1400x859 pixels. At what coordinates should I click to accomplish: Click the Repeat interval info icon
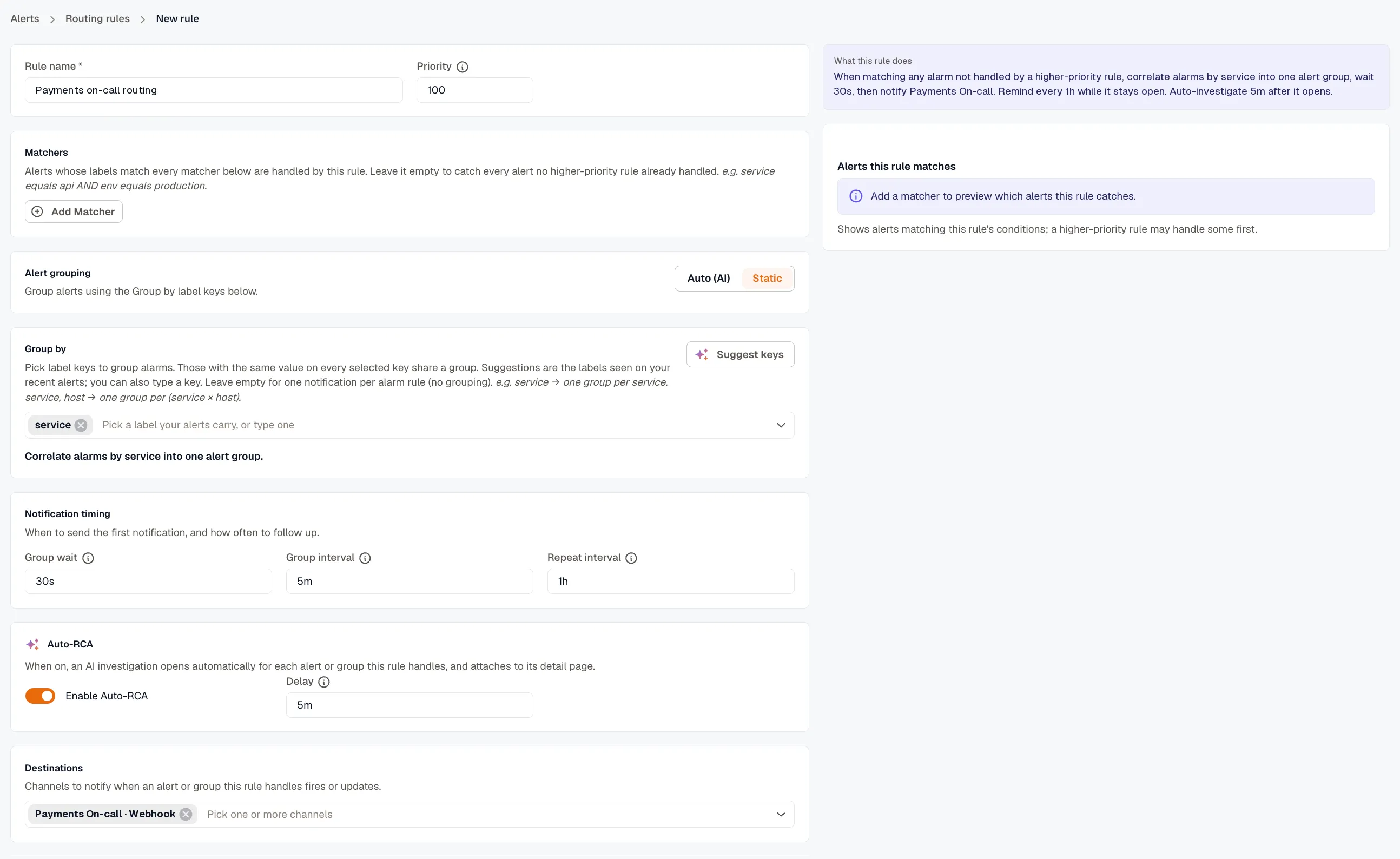tap(631, 558)
